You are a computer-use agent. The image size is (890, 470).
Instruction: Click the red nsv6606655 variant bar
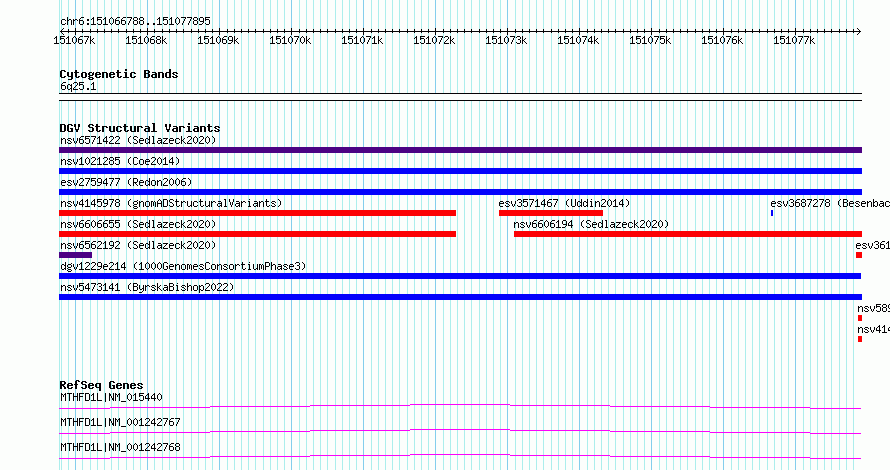257,234
